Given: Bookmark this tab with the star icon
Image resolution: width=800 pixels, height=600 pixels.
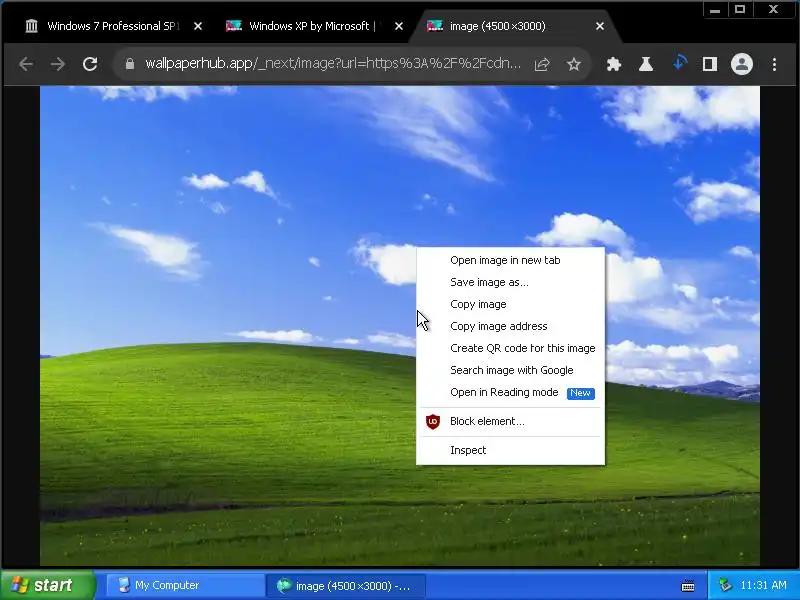Looking at the screenshot, I should pyautogui.click(x=574, y=64).
